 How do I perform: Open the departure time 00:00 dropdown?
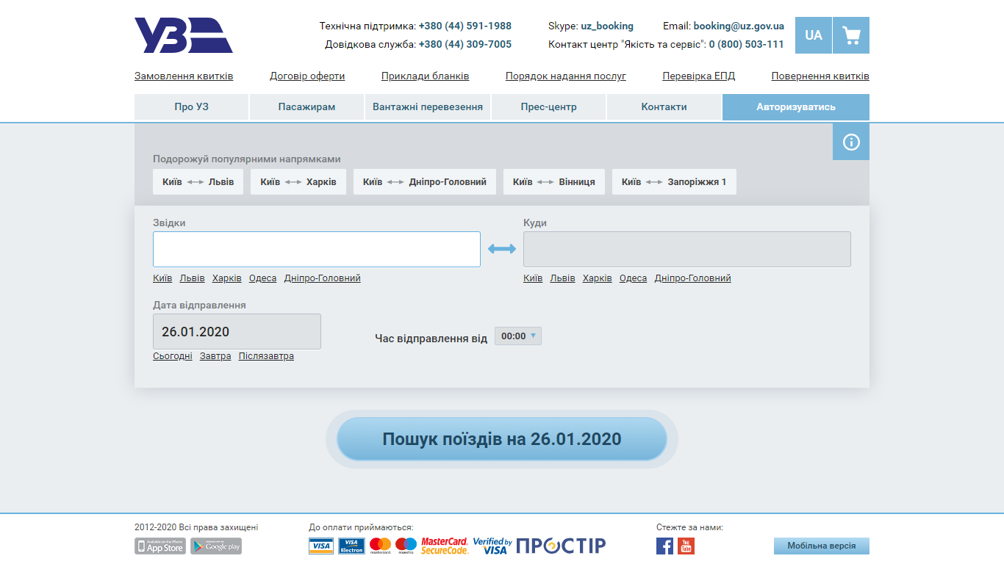click(518, 336)
